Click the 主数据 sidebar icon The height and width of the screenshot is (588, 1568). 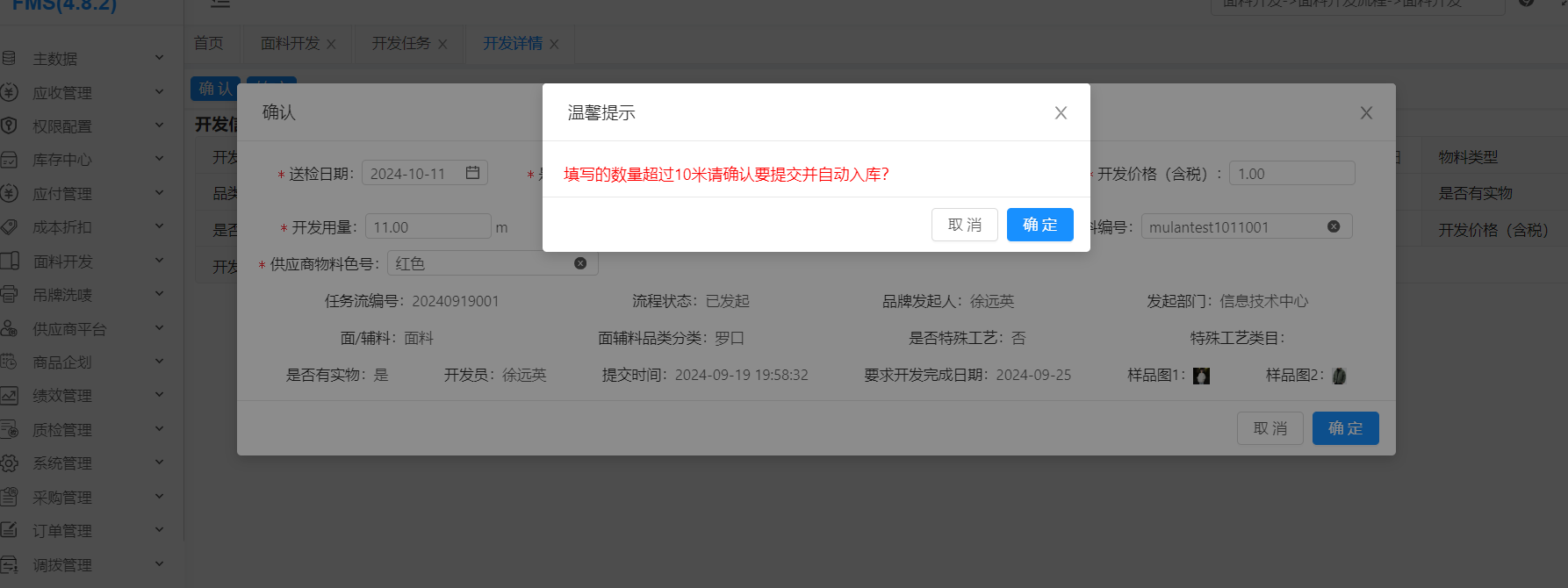tap(9, 59)
